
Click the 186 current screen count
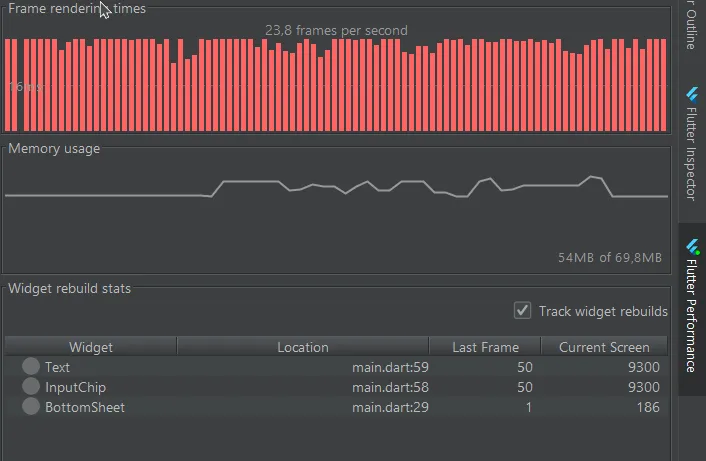(x=648, y=407)
